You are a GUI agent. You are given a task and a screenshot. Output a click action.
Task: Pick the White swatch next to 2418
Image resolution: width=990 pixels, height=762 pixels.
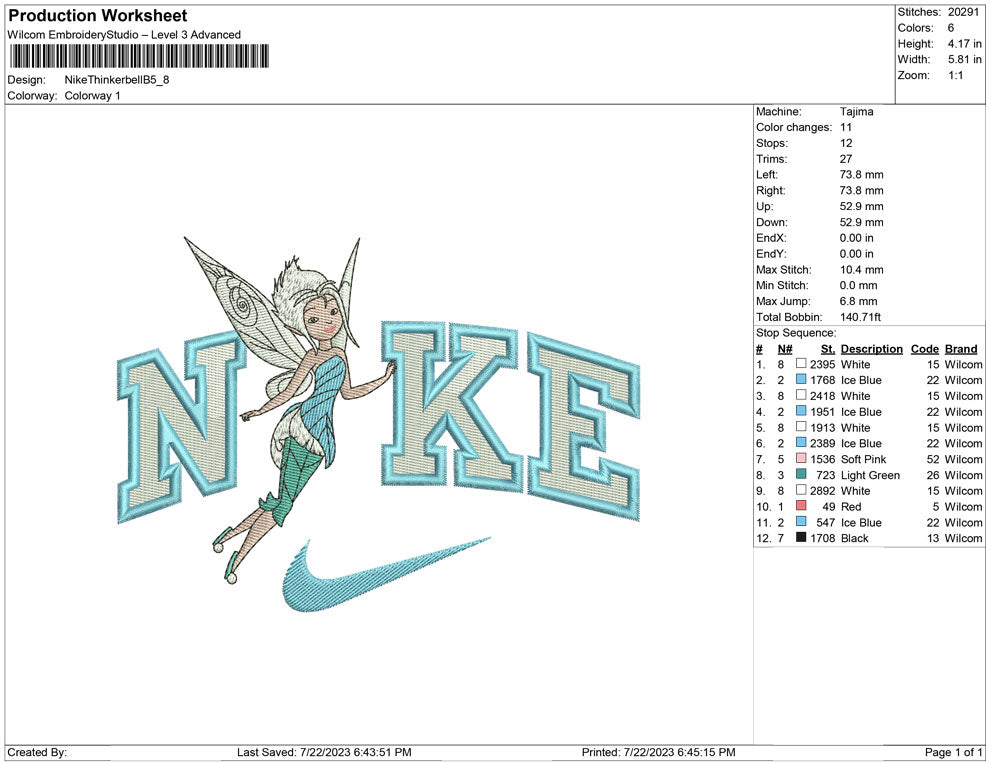pyautogui.click(x=801, y=395)
